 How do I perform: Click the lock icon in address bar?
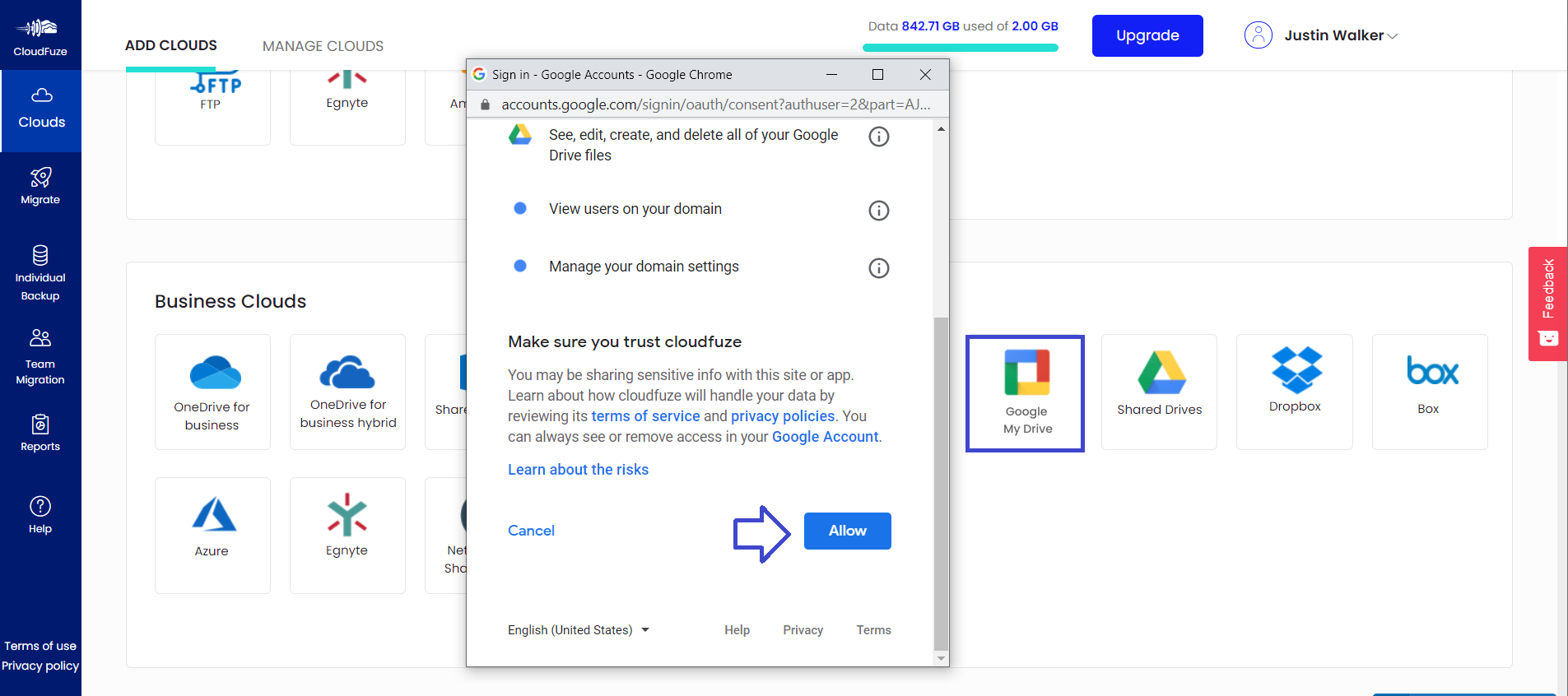point(485,104)
